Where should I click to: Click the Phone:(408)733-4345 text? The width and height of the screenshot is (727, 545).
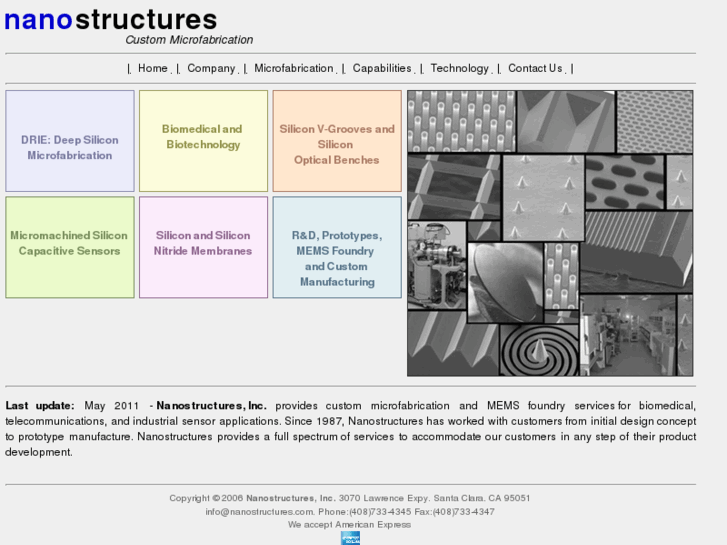pos(364,512)
